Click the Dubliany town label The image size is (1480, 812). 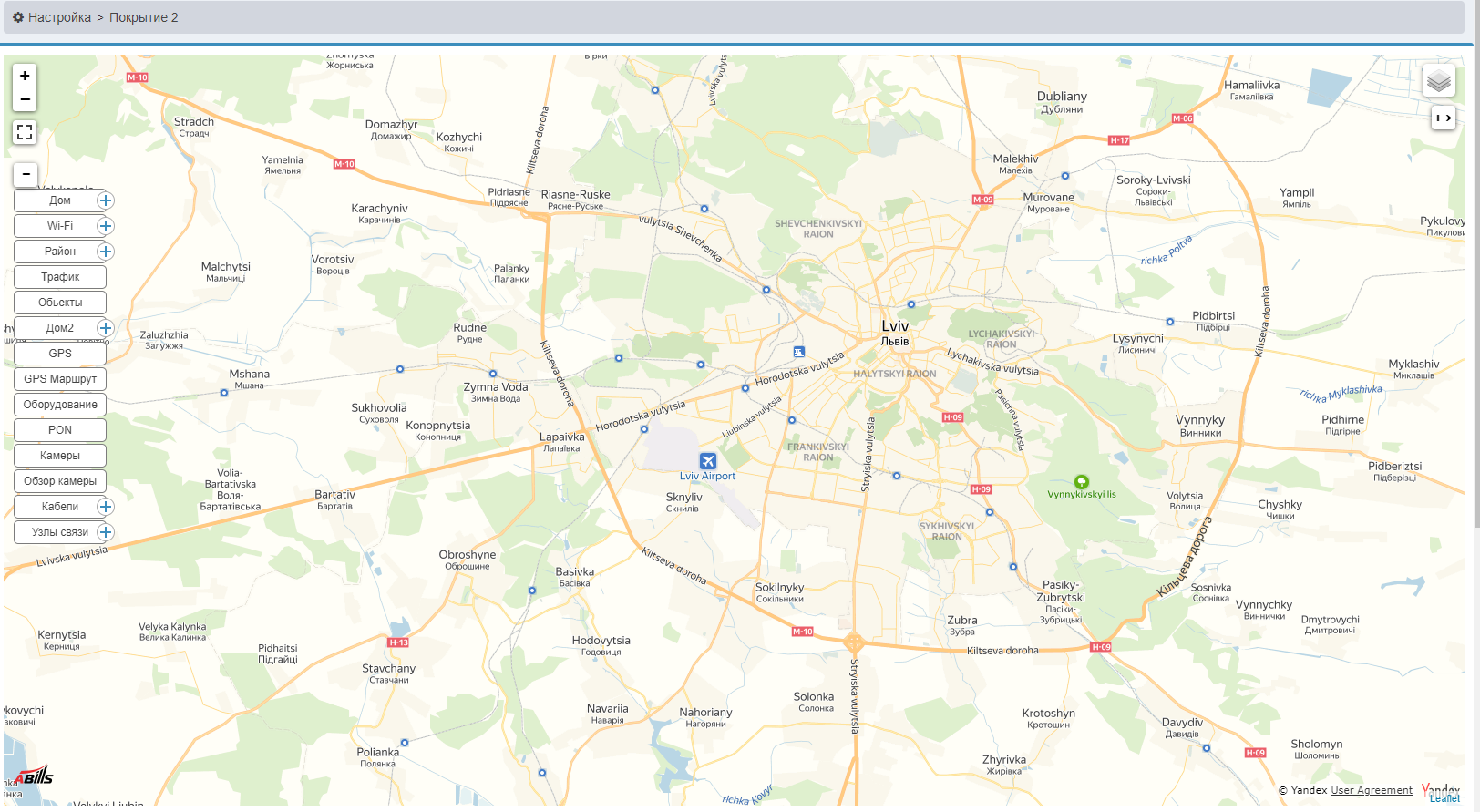[1062, 101]
